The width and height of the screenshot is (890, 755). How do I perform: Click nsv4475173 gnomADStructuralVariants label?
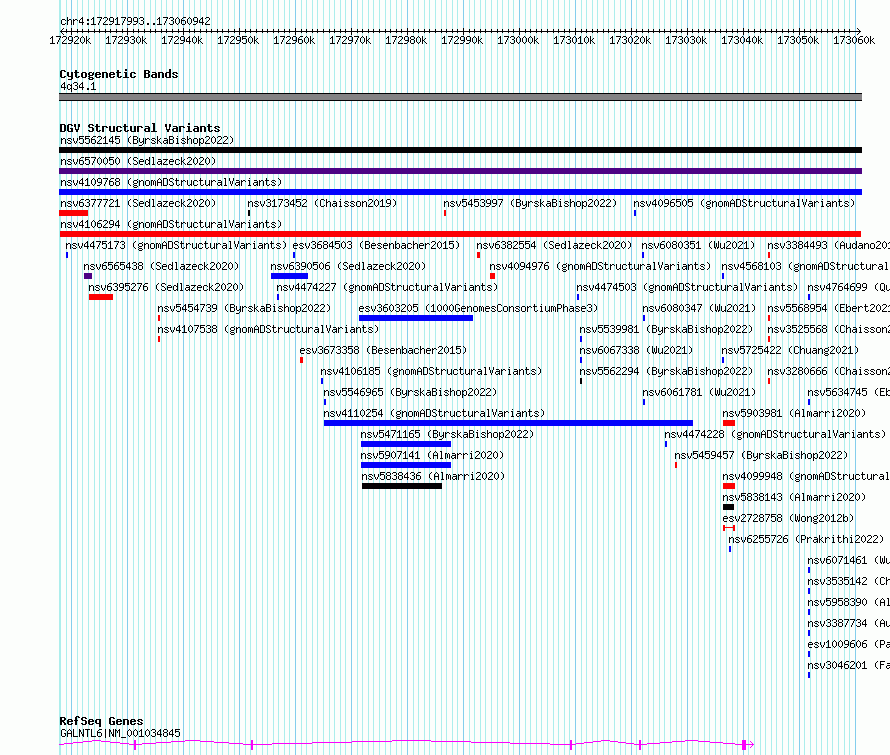click(176, 245)
